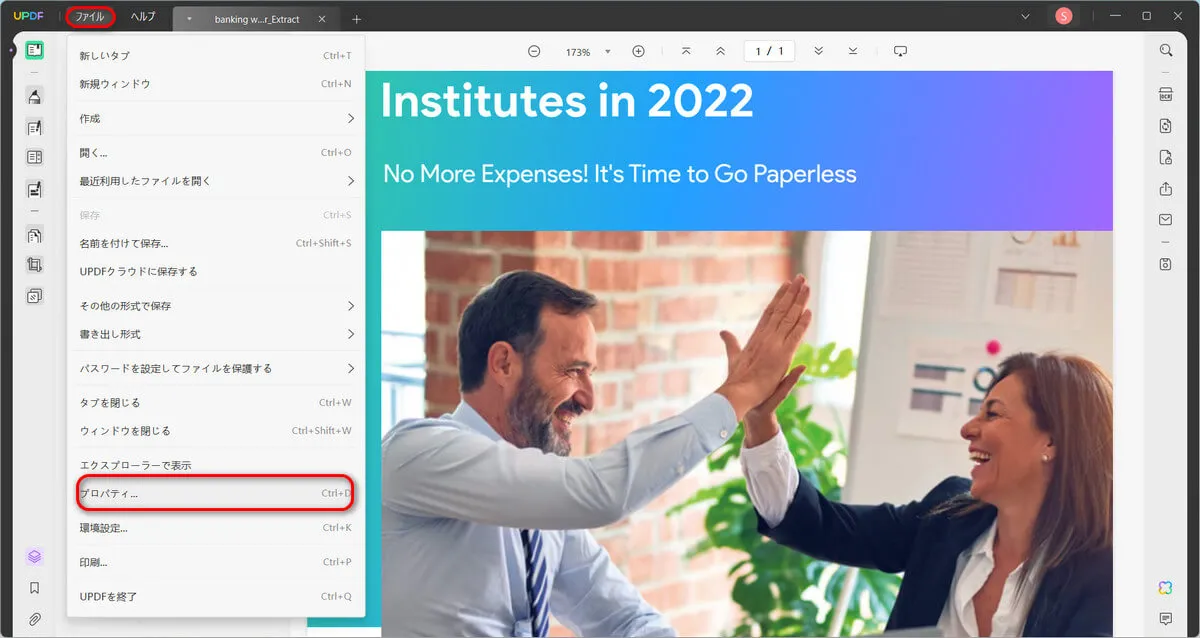Image resolution: width=1200 pixels, height=638 pixels.
Task: Expand the 書き出し形式 submenu
Action: click(217, 334)
